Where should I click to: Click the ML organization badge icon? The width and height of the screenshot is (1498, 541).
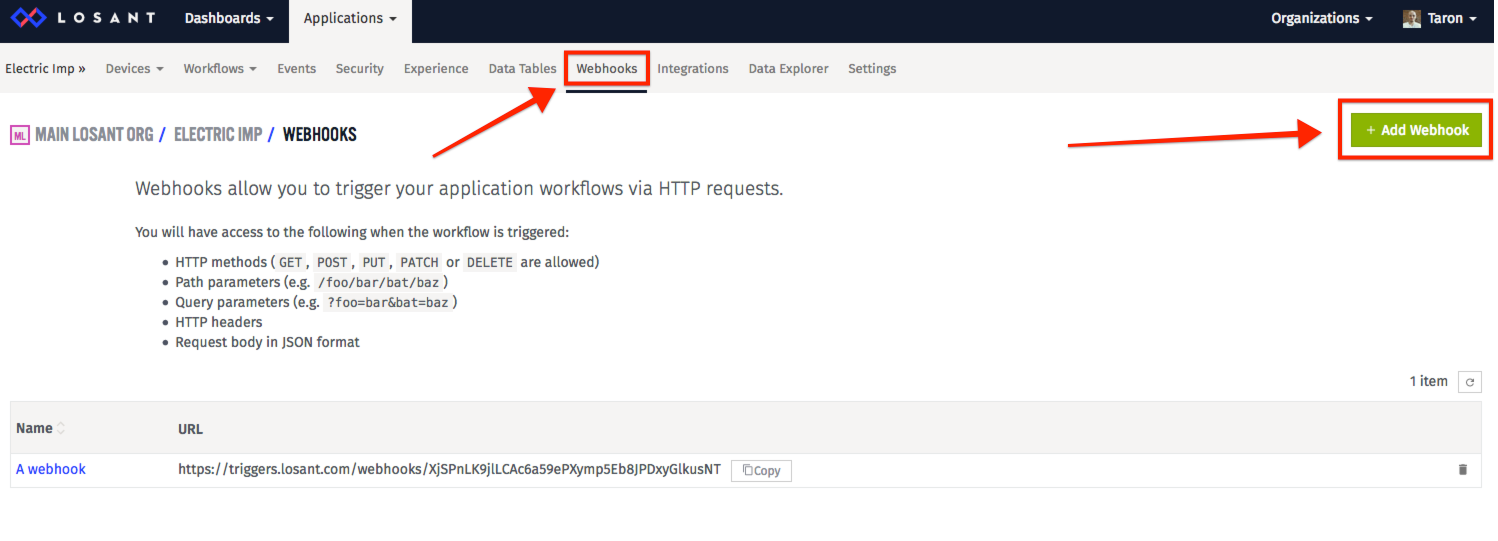point(19,135)
